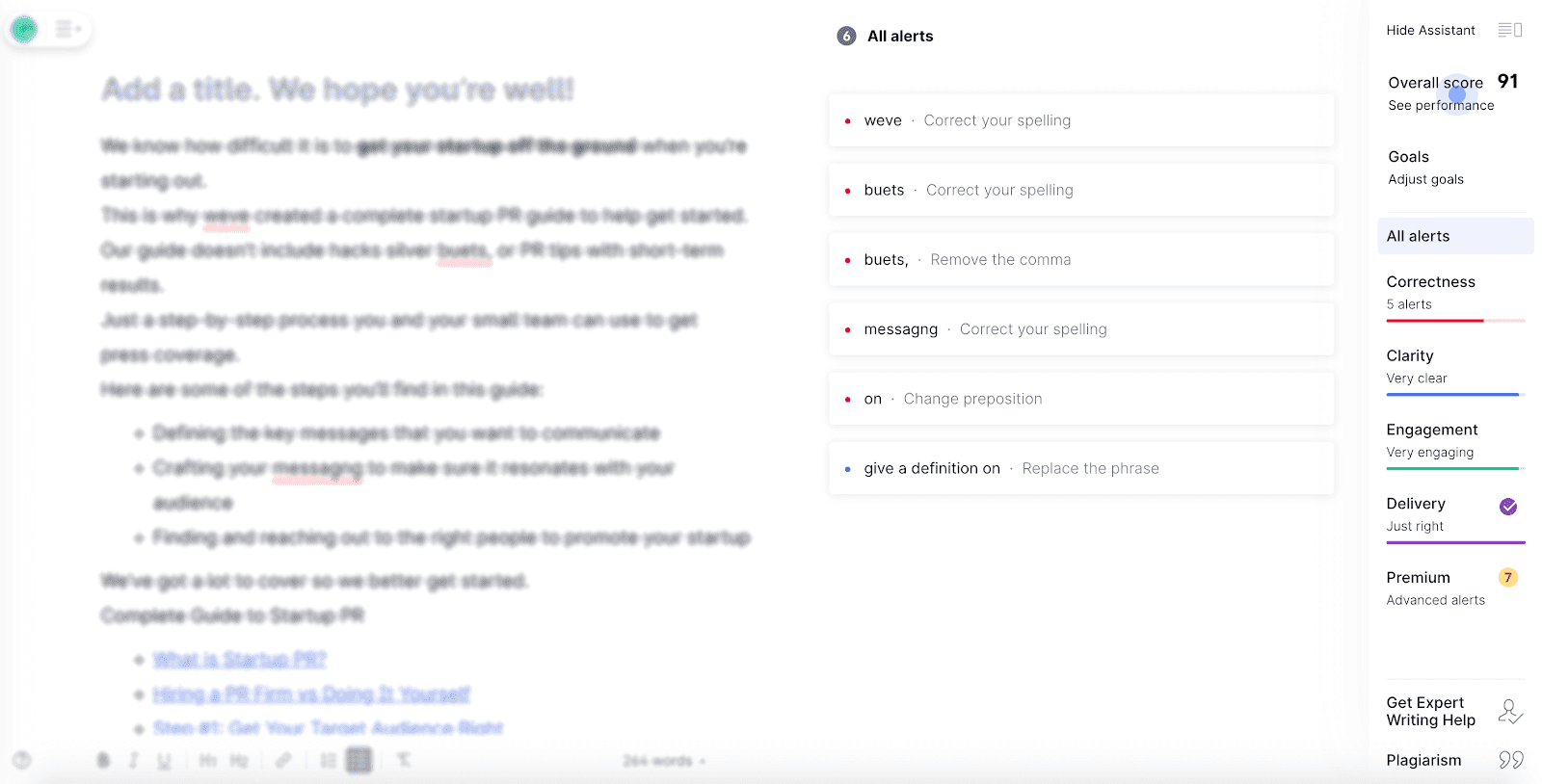Expand the weve spelling alert

(x=1081, y=120)
